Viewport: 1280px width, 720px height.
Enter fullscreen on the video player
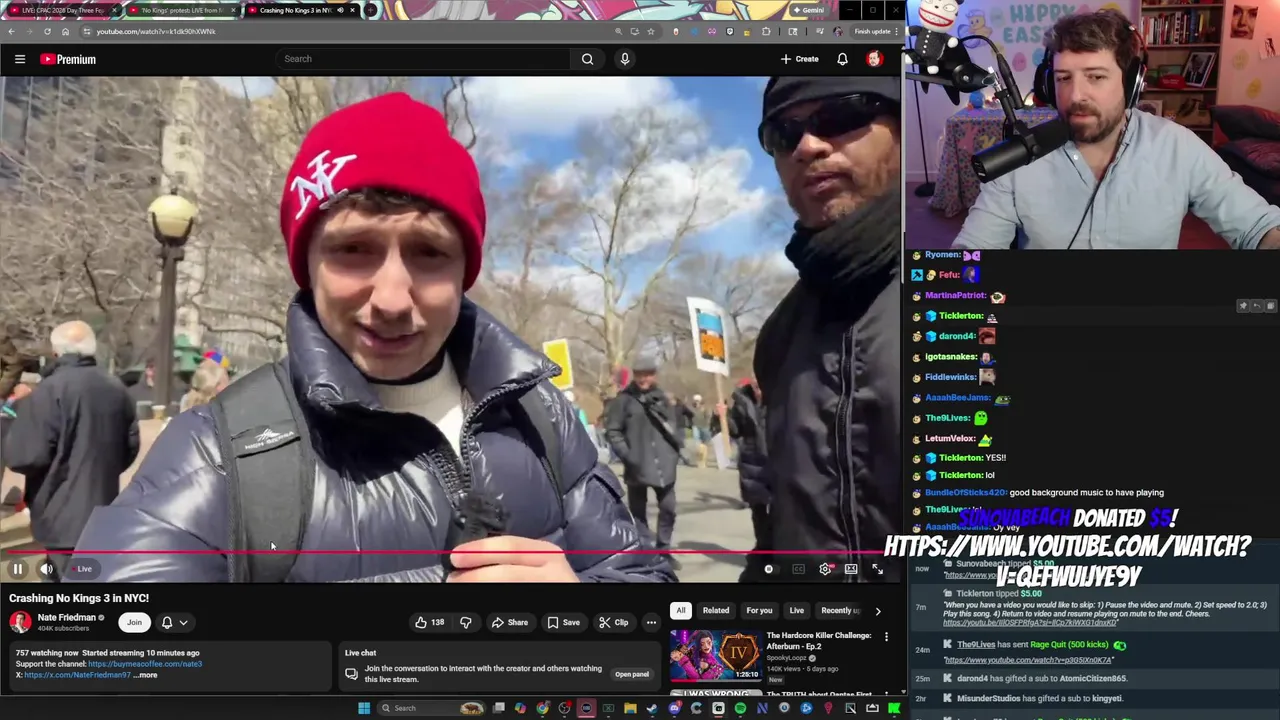[x=877, y=569]
